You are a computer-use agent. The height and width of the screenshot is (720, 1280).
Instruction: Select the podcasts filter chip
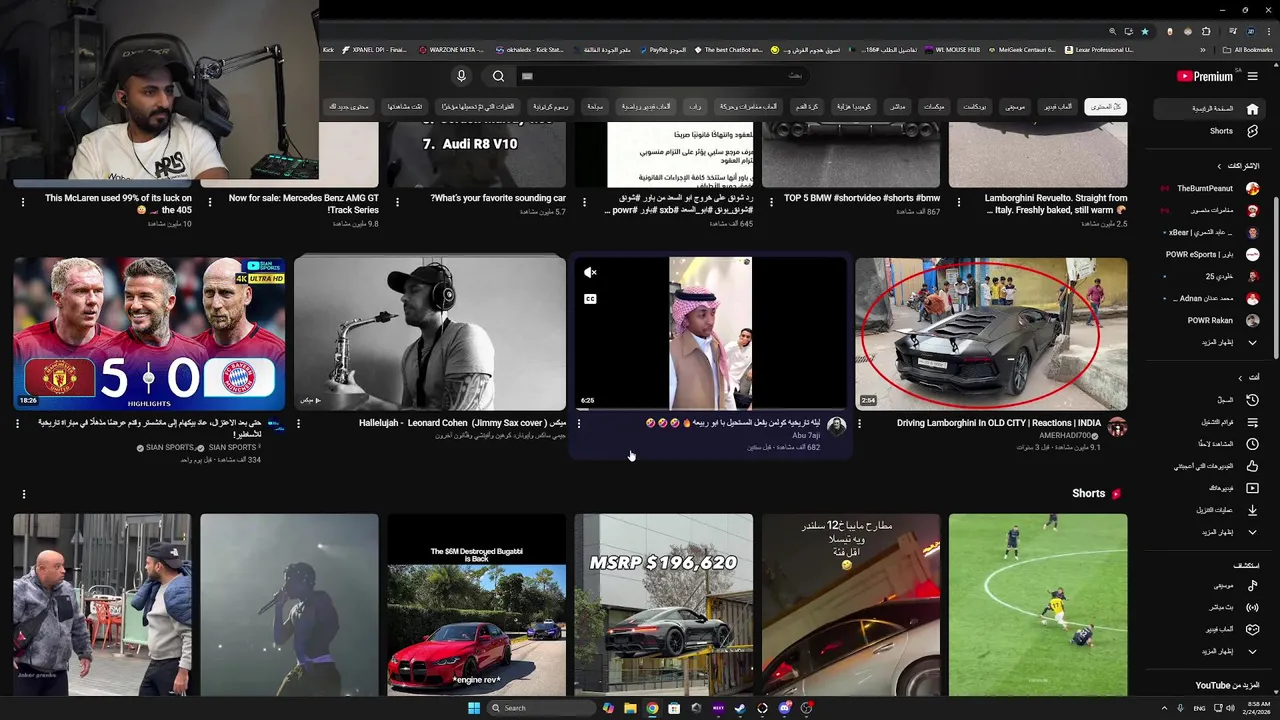click(974, 106)
